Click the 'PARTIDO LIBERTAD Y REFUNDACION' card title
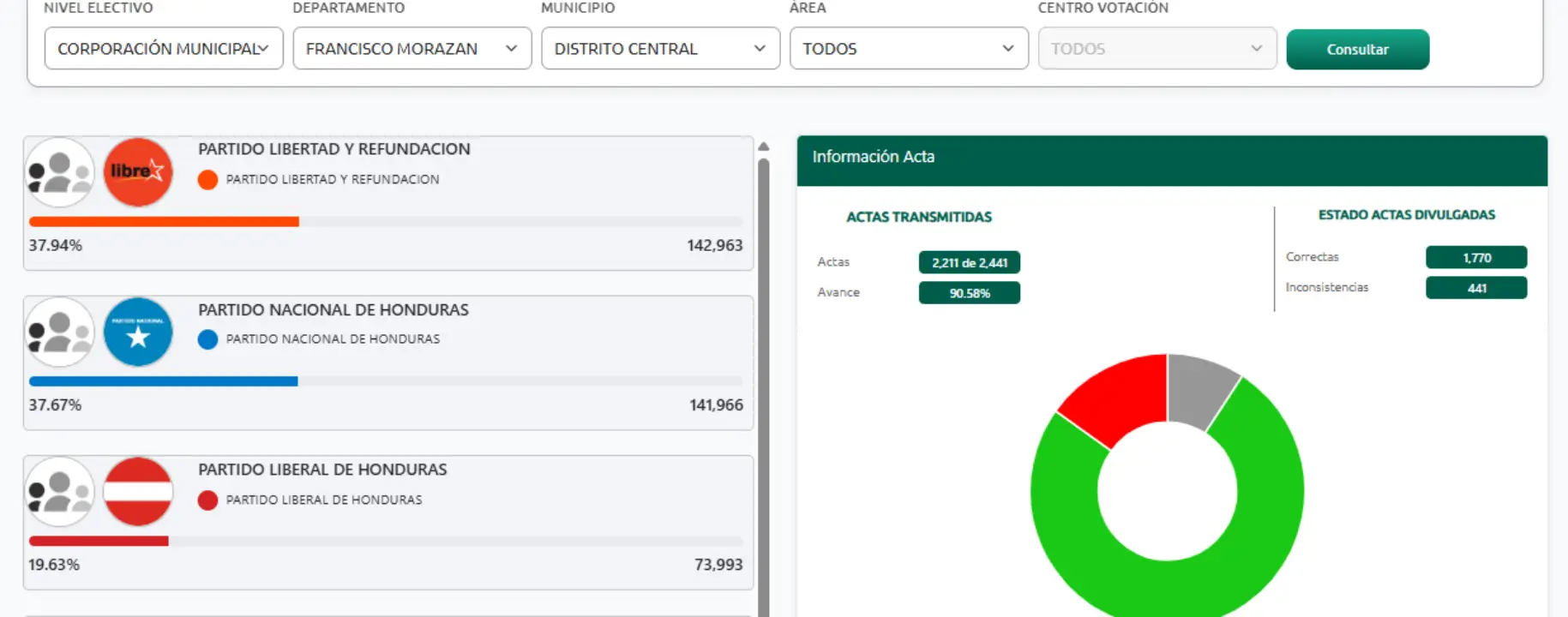The image size is (1568, 617). 334,149
